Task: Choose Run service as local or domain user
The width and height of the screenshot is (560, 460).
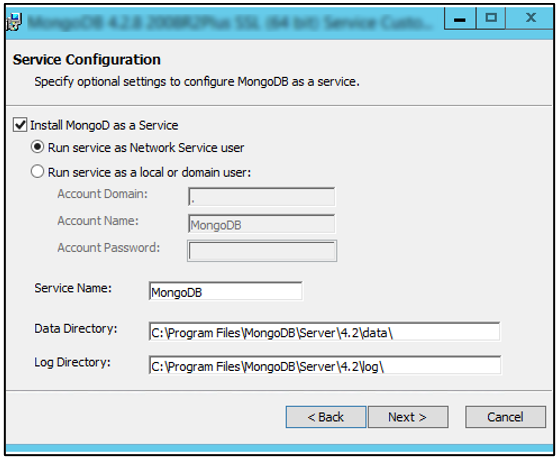Action: click(x=38, y=172)
